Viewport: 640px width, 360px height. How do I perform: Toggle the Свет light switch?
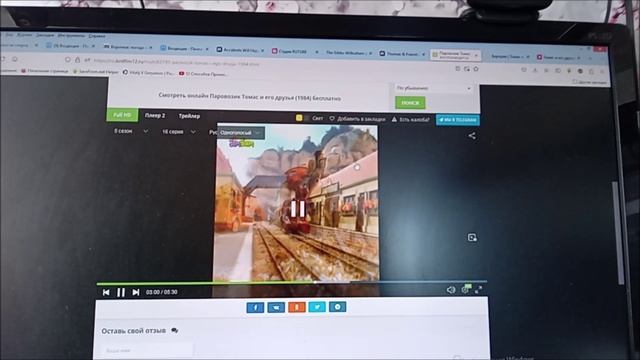310,118
